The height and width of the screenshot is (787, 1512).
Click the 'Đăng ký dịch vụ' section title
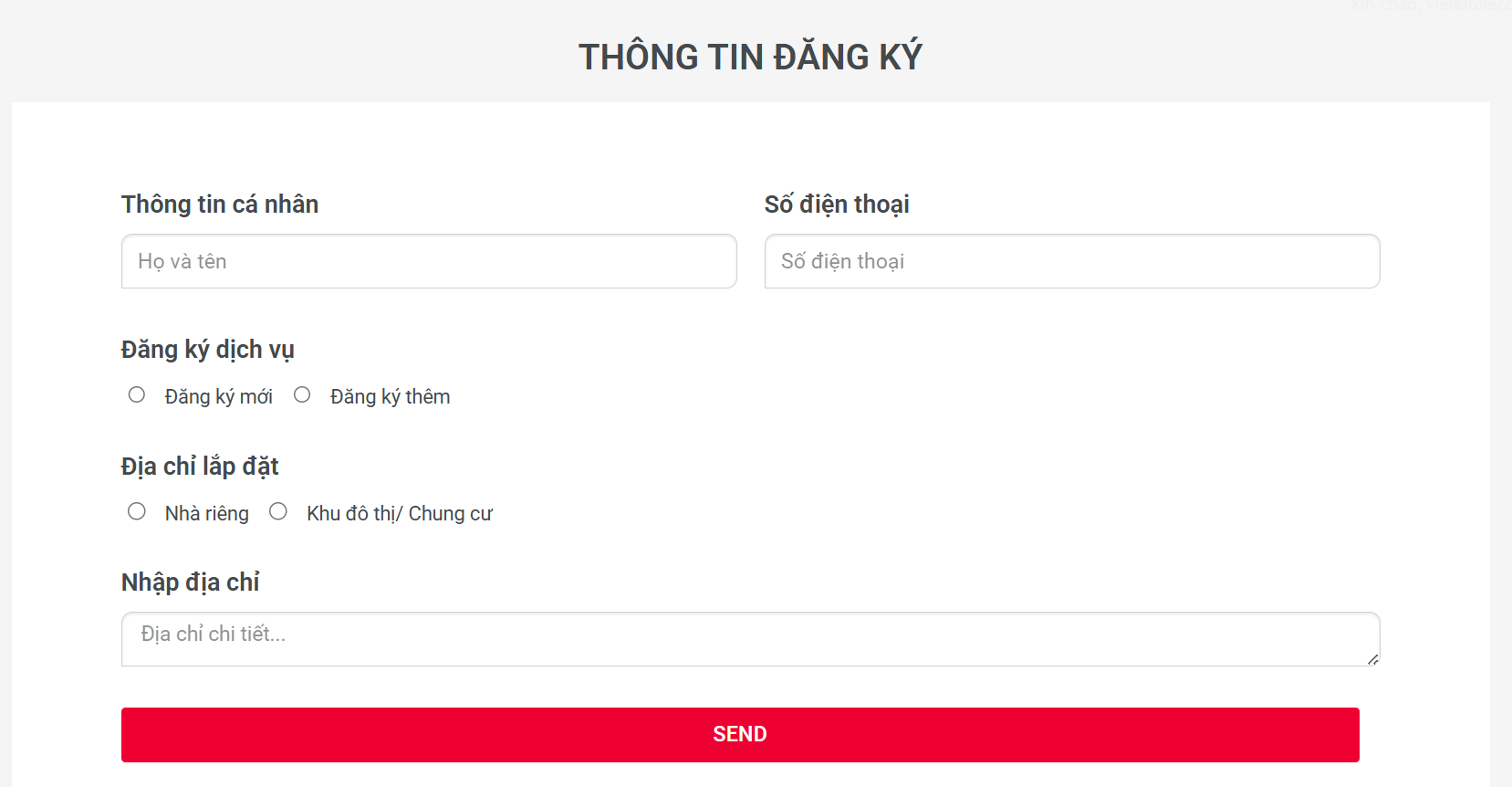click(x=207, y=349)
